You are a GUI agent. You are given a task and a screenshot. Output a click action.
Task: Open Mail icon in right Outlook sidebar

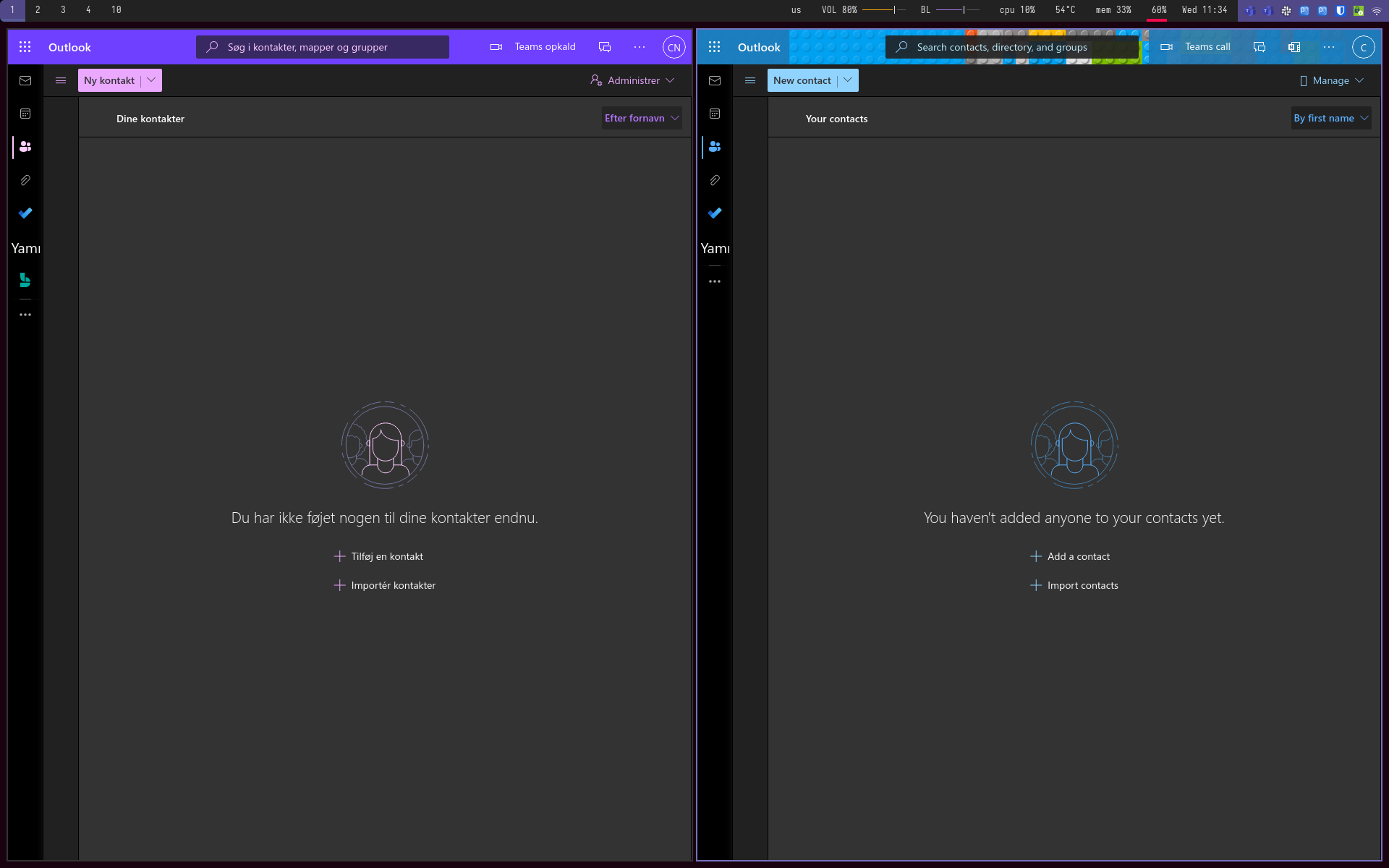click(715, 80)
